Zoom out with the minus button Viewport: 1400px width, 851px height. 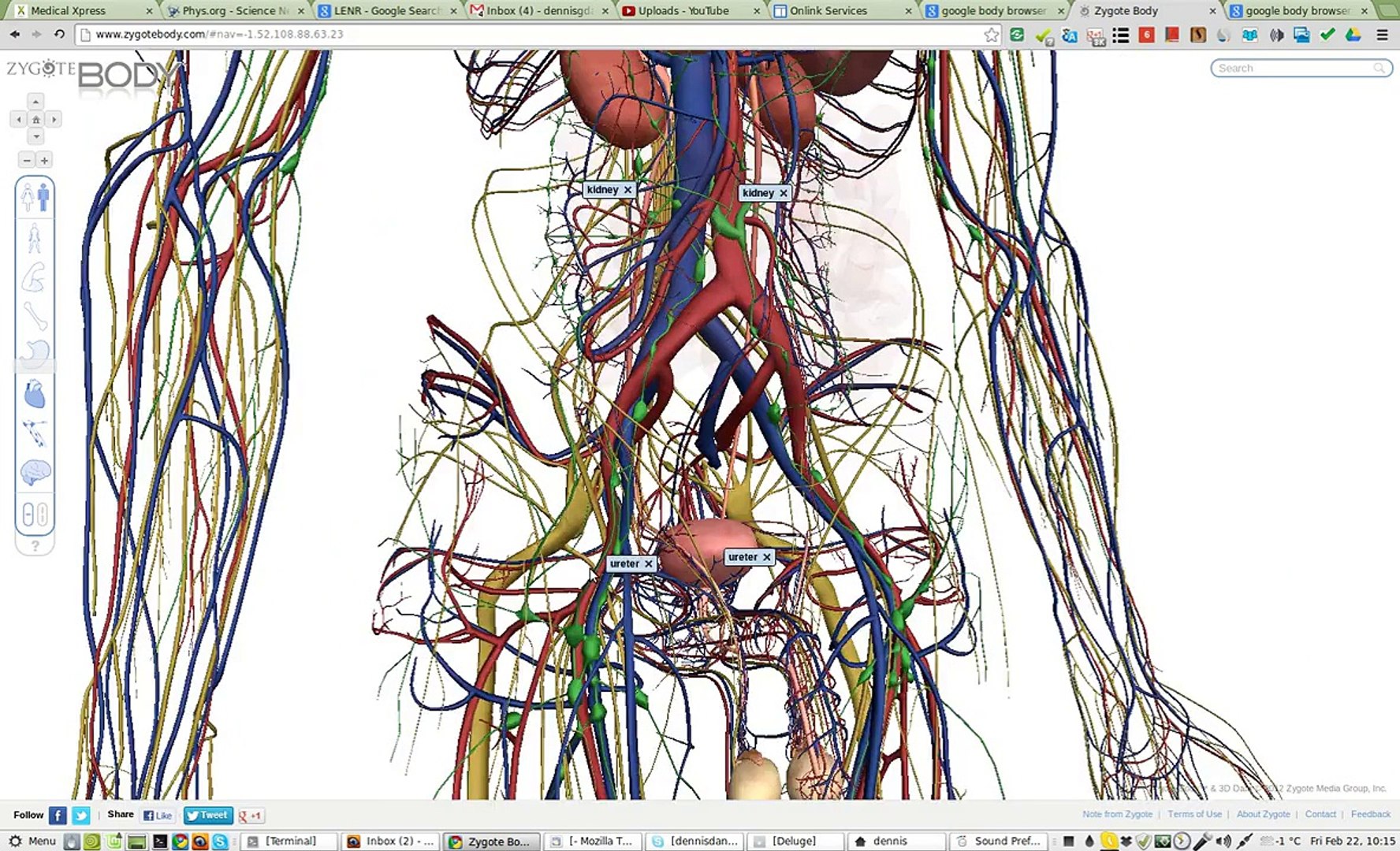click(27, 160)
